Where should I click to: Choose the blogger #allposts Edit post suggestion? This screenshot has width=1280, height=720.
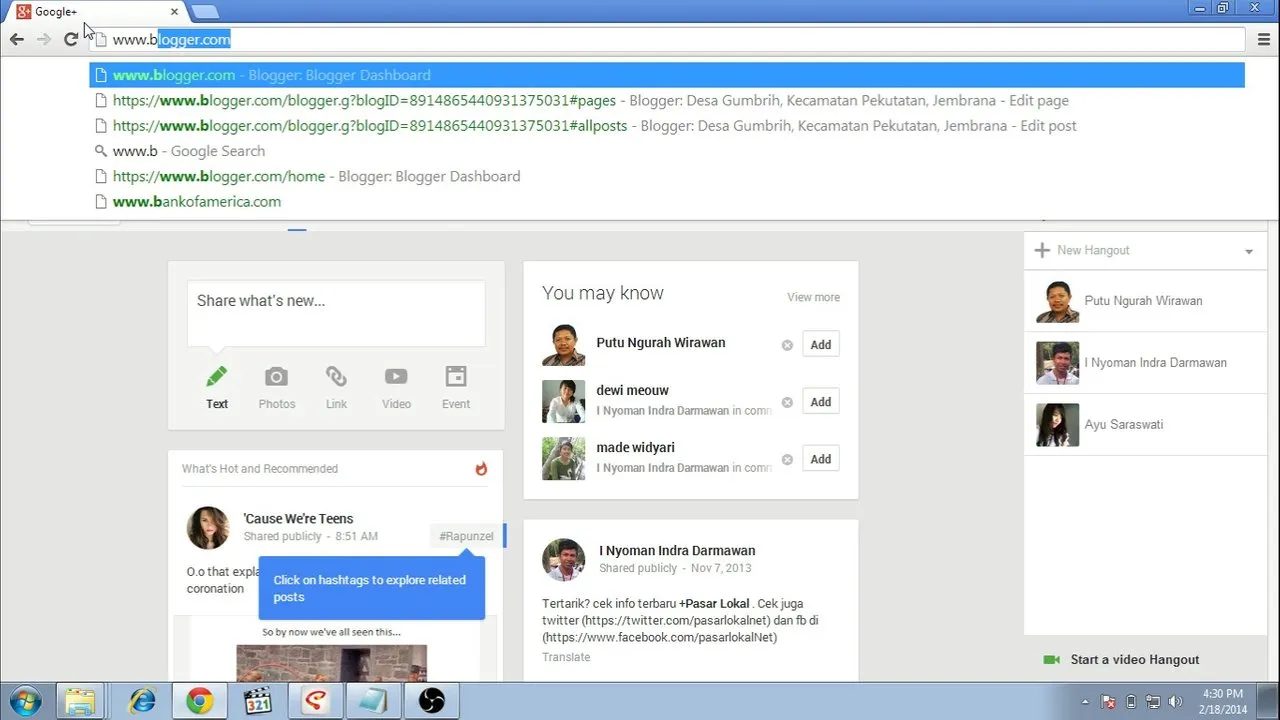tap(667, 126)
